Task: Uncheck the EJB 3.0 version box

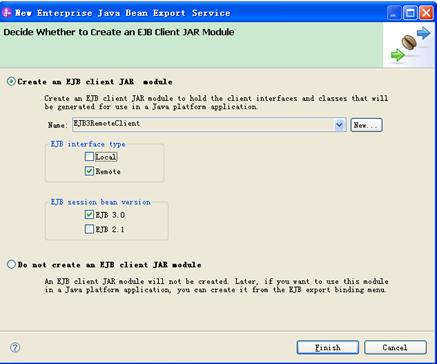Action: [x=89, y=215]
